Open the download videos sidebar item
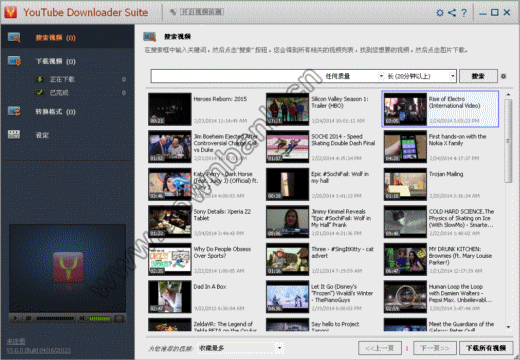 click(x=55, y=61)
